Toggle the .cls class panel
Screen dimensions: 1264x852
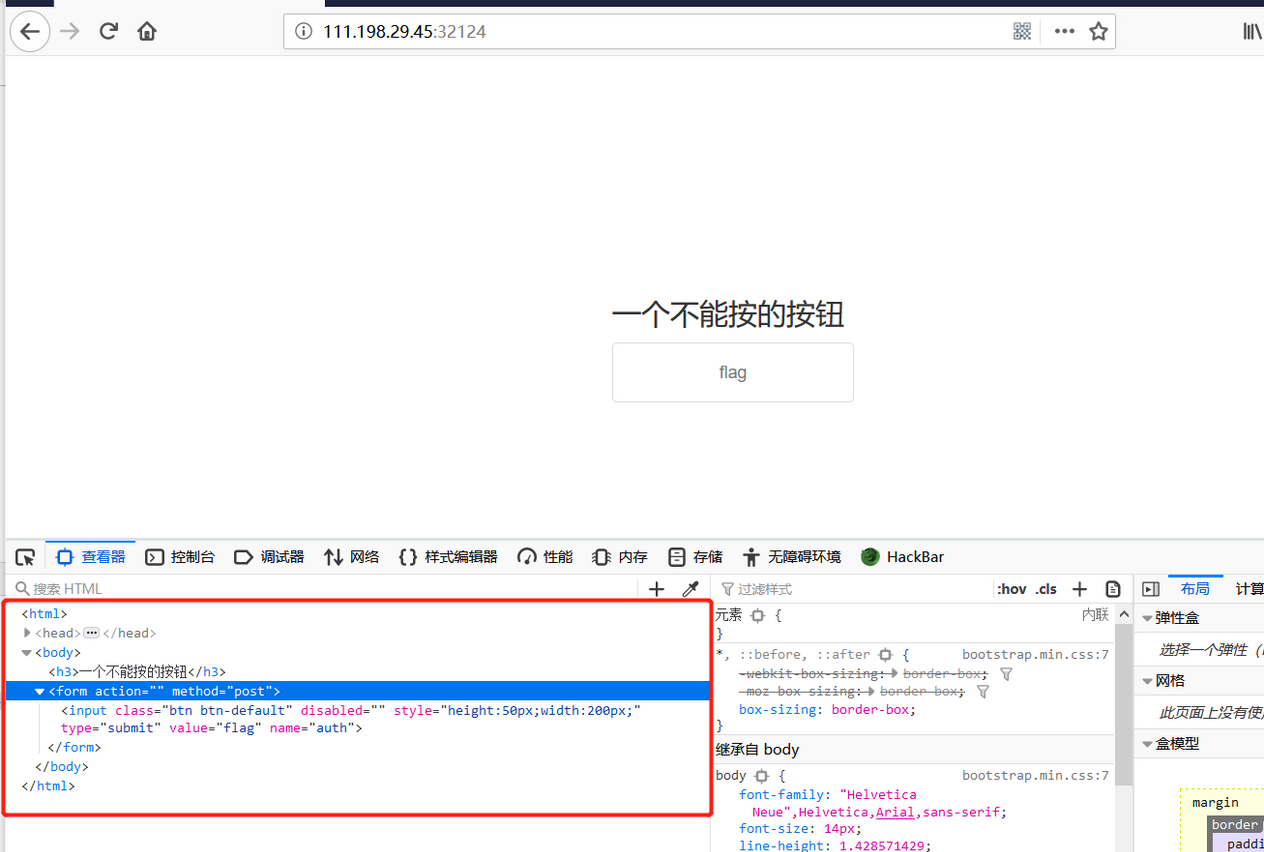(x=1046, y=589)
